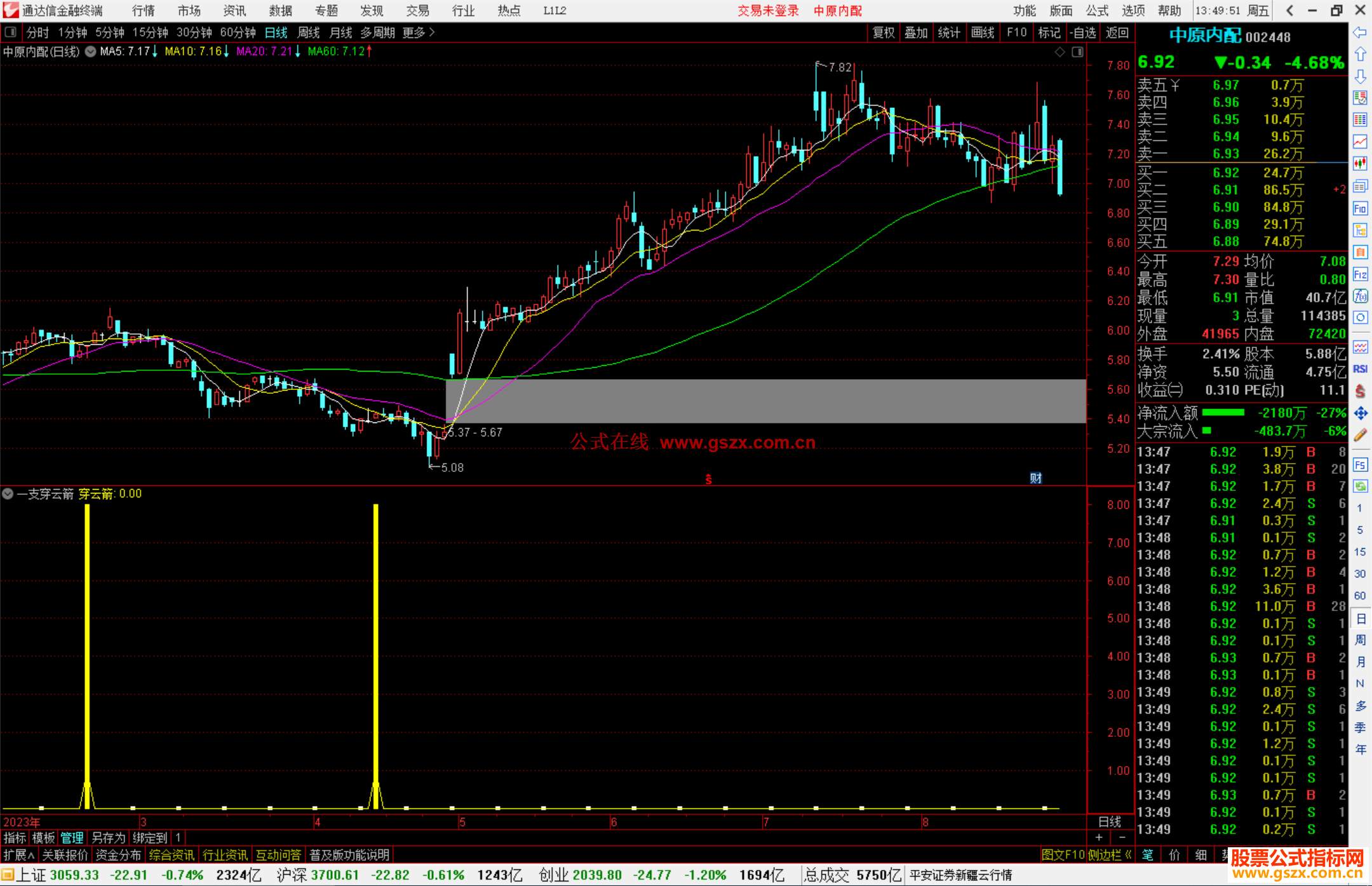
Task: Open the RSI indicator sidebar icon
Action: [x=1360, y=369]
